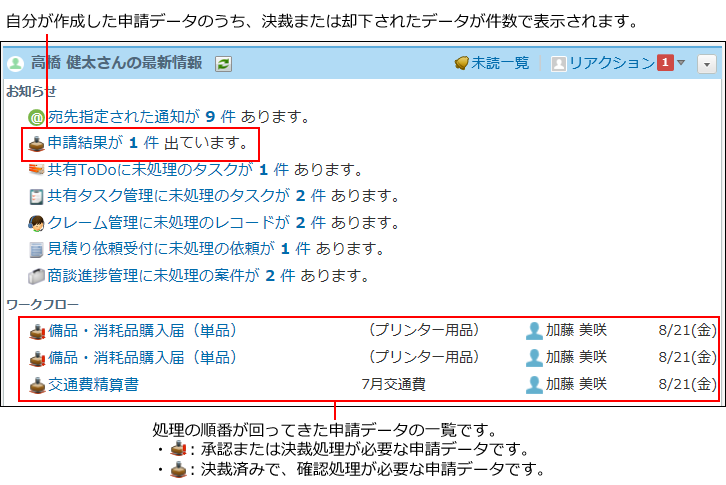Click the person icon beside リアクション
This screenshot has width=726, height=485.
pyautogui.click(x=558, y=63)
